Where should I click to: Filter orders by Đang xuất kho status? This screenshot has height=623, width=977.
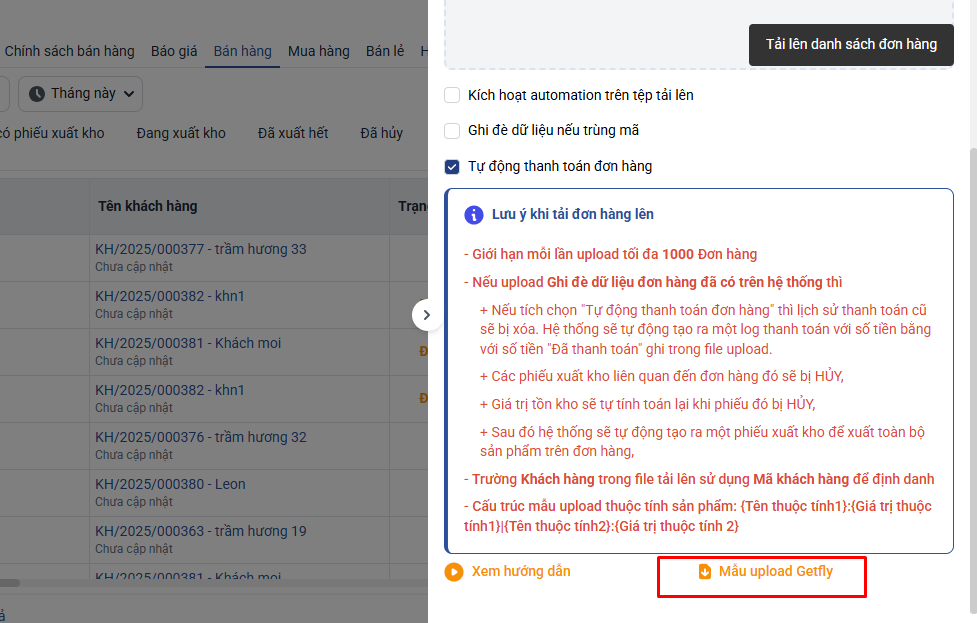tap(181, 133)
